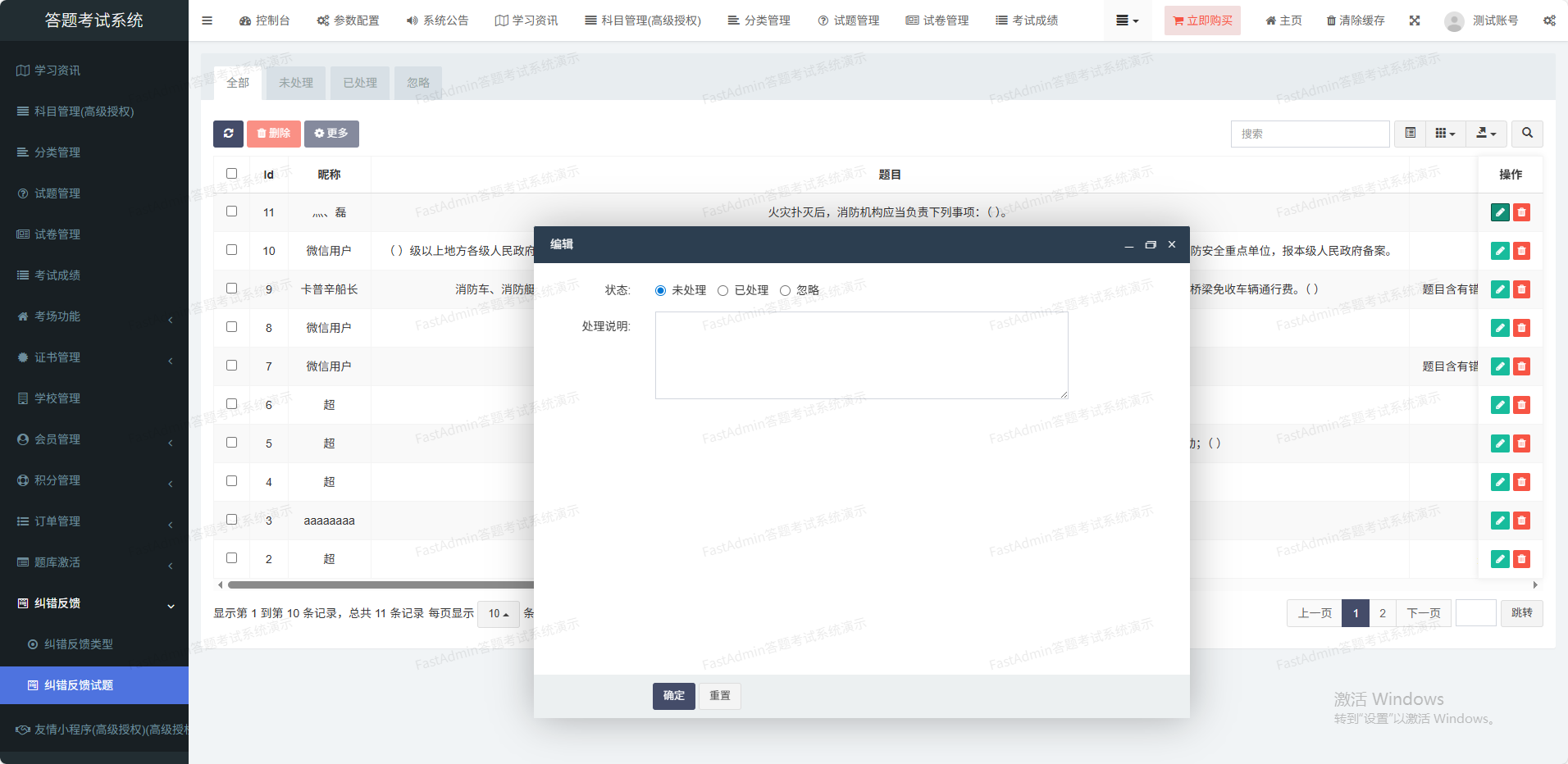Click the refresh icon button above table
The height and width of the screenshot is (764, 1568).
tap(228, 134)
